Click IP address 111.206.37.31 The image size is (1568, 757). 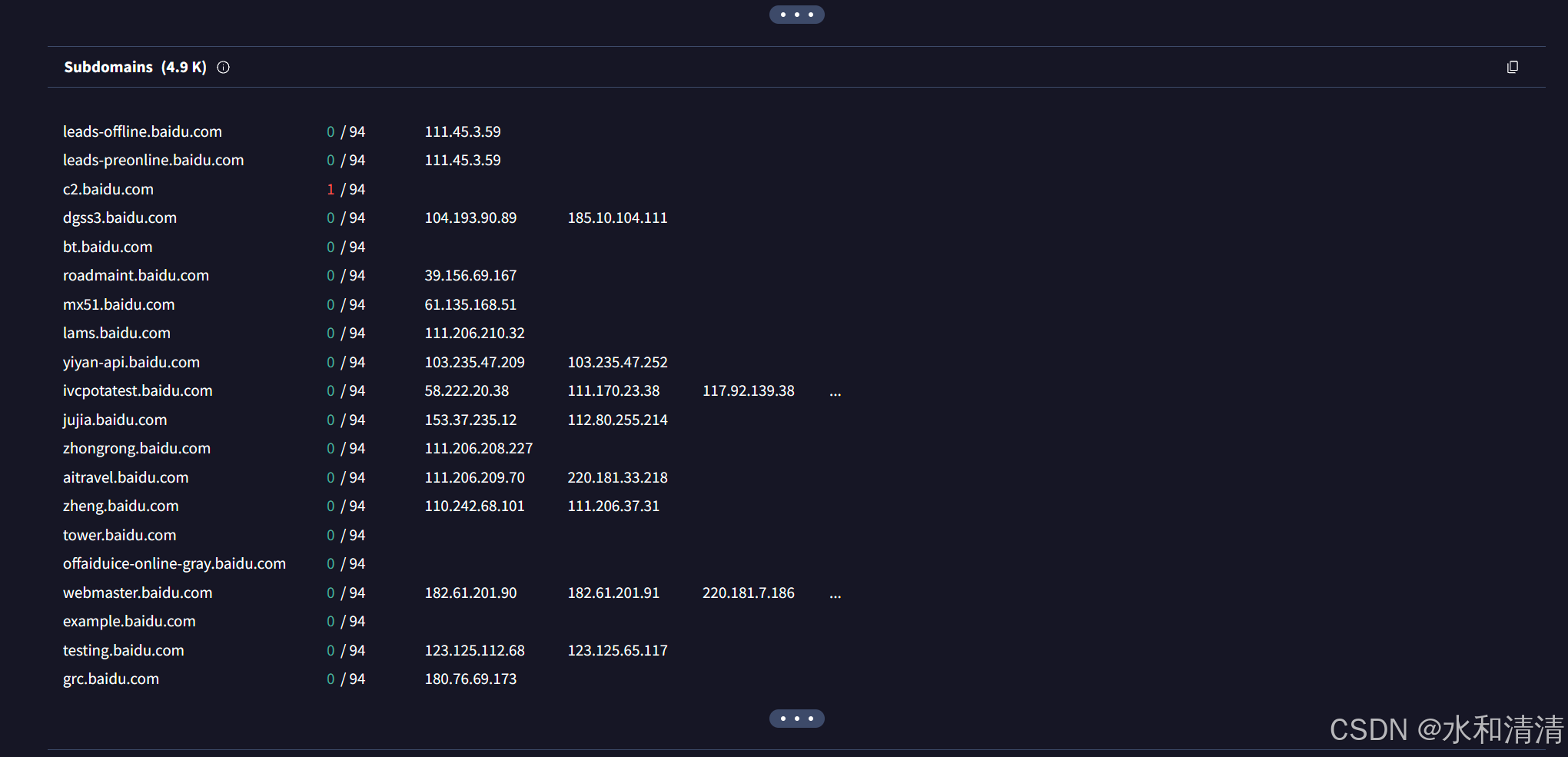[x=613, y=506]
